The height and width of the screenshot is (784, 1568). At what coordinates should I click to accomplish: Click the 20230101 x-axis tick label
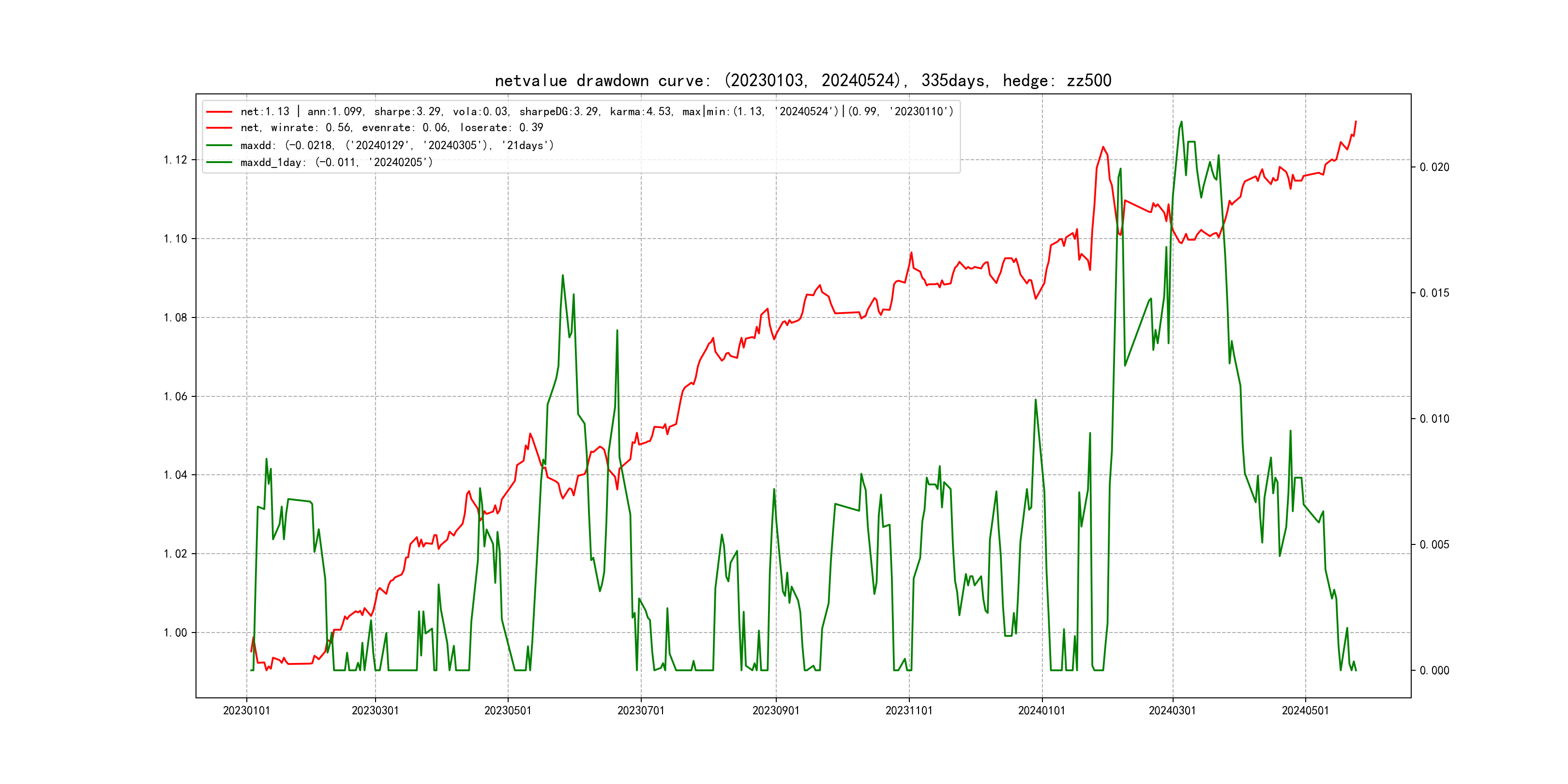click(246, 710)
